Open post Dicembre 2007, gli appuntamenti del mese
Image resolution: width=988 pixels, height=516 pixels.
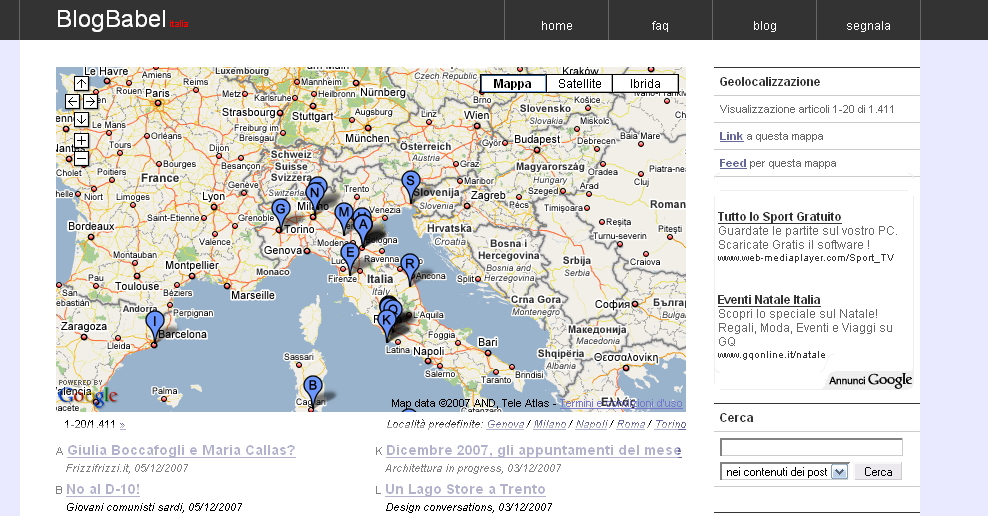point(534,450)
